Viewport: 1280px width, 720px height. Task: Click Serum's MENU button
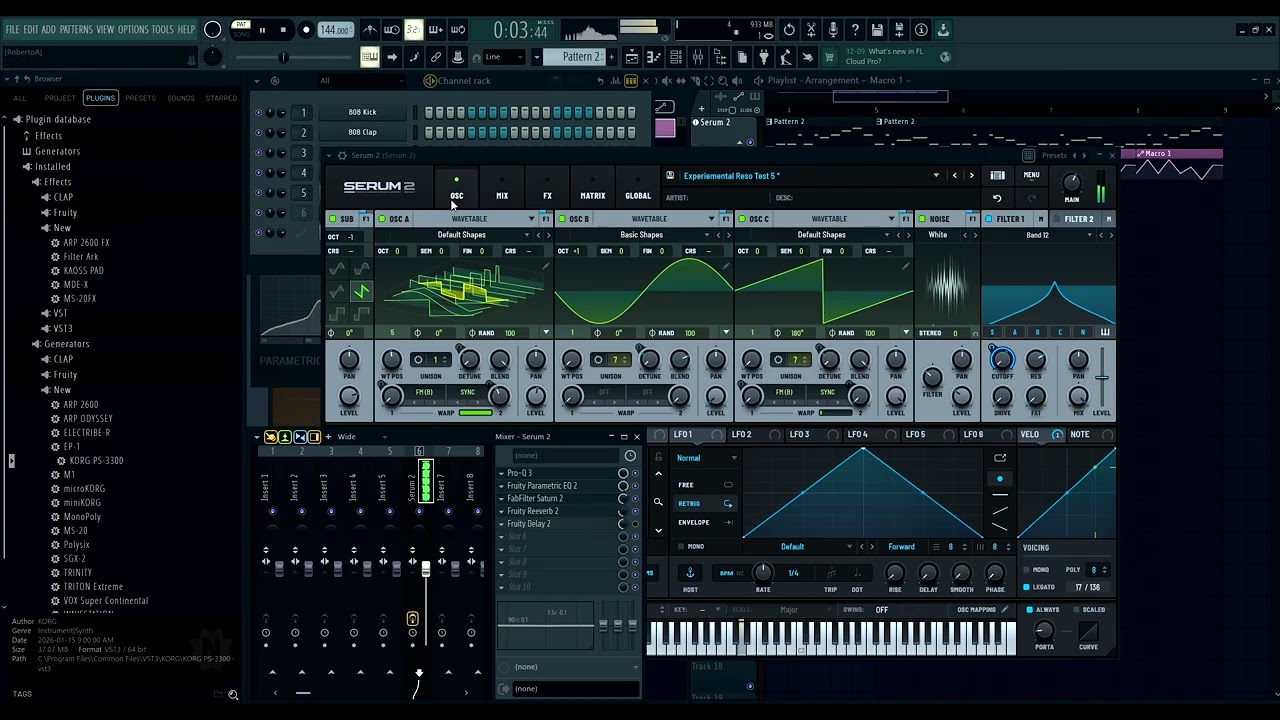click(1031, 176)
